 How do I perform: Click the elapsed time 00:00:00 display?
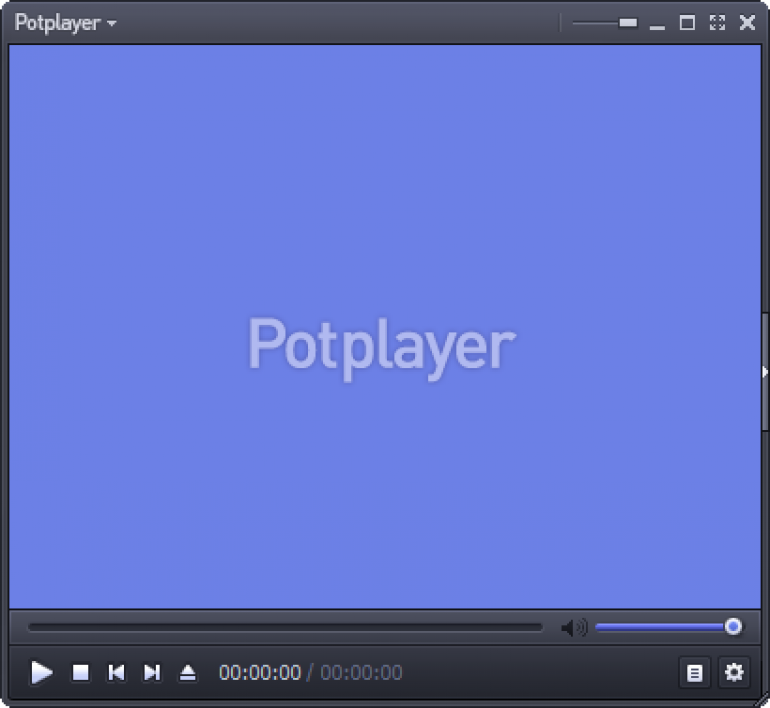coord(260,673)
